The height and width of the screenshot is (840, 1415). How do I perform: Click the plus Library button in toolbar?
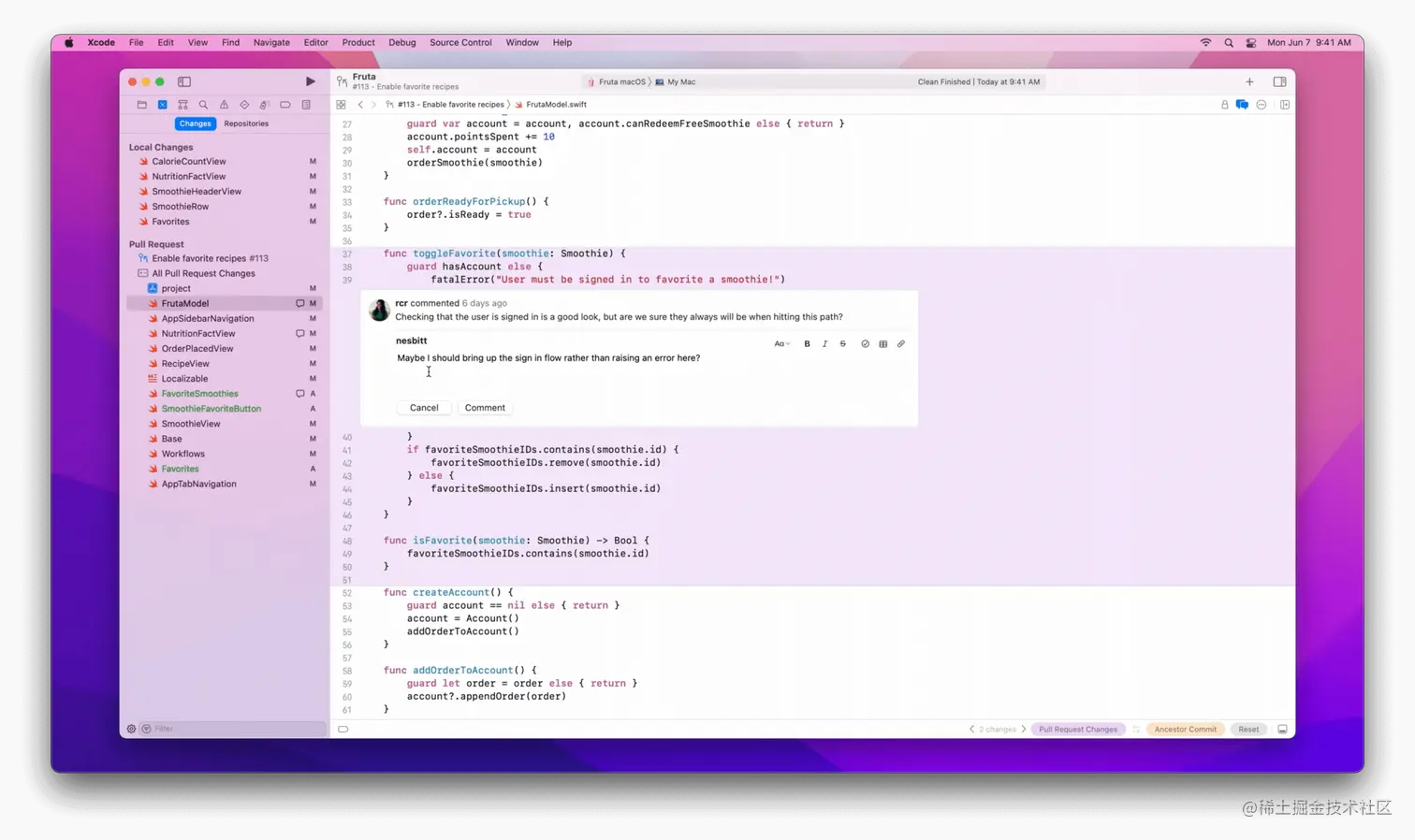(x=1249, y=81)
